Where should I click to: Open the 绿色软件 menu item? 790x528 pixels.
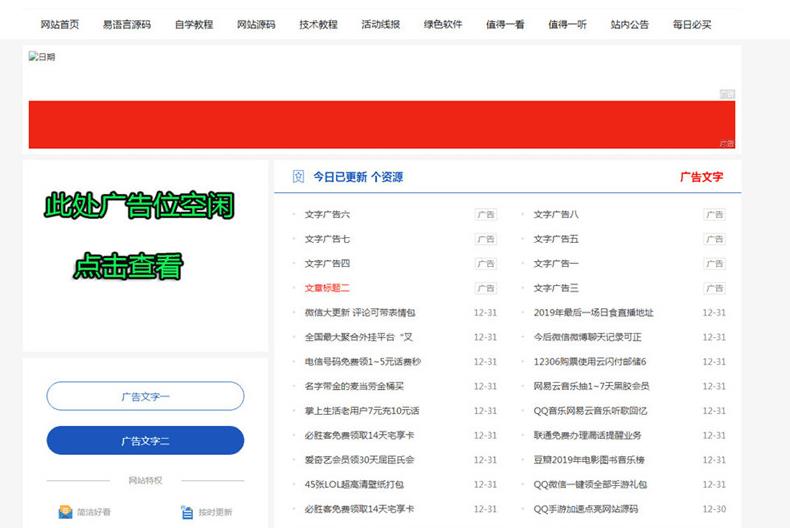(x=443, y=24)
